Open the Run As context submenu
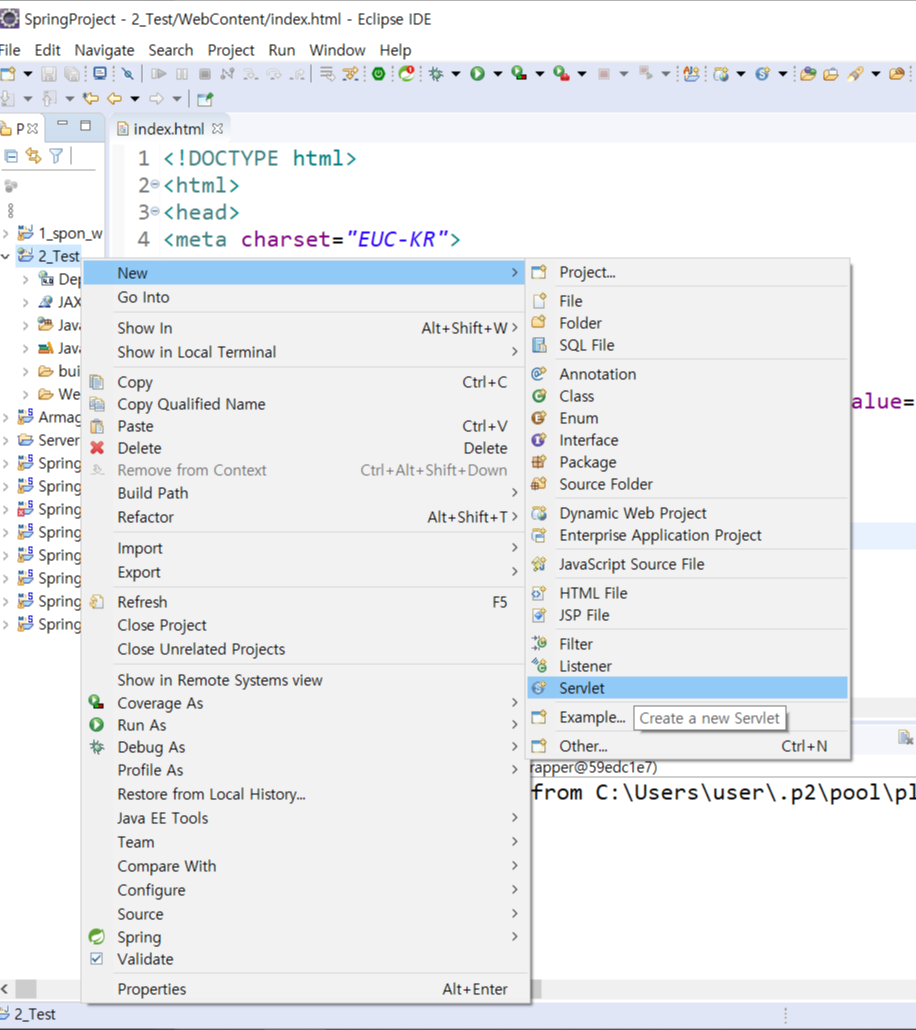 click(305, 725)
